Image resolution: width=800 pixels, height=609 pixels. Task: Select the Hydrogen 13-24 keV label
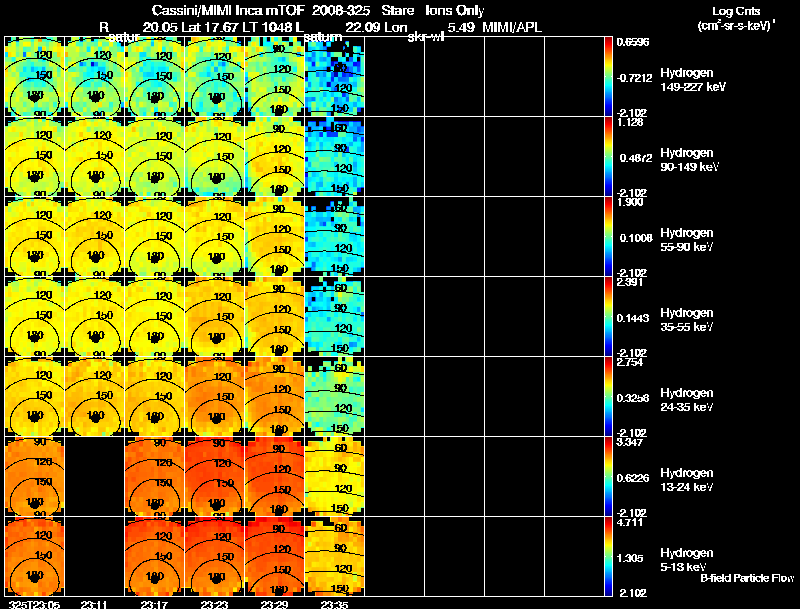687,480
